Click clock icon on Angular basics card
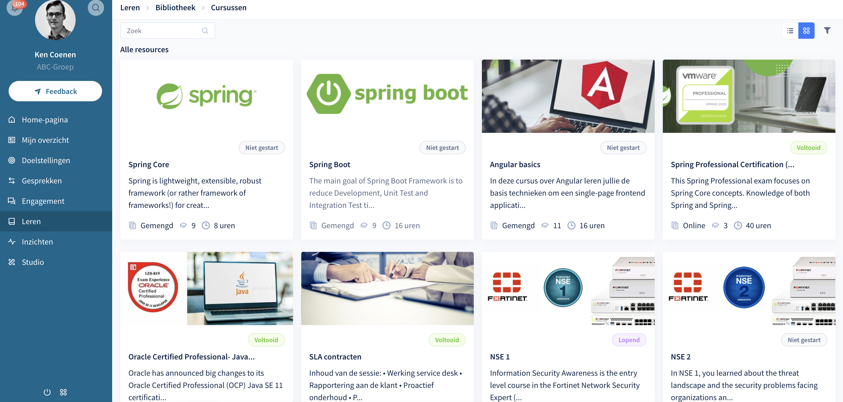The width and height of the screenshot is (843, 402). coord(571,226)
